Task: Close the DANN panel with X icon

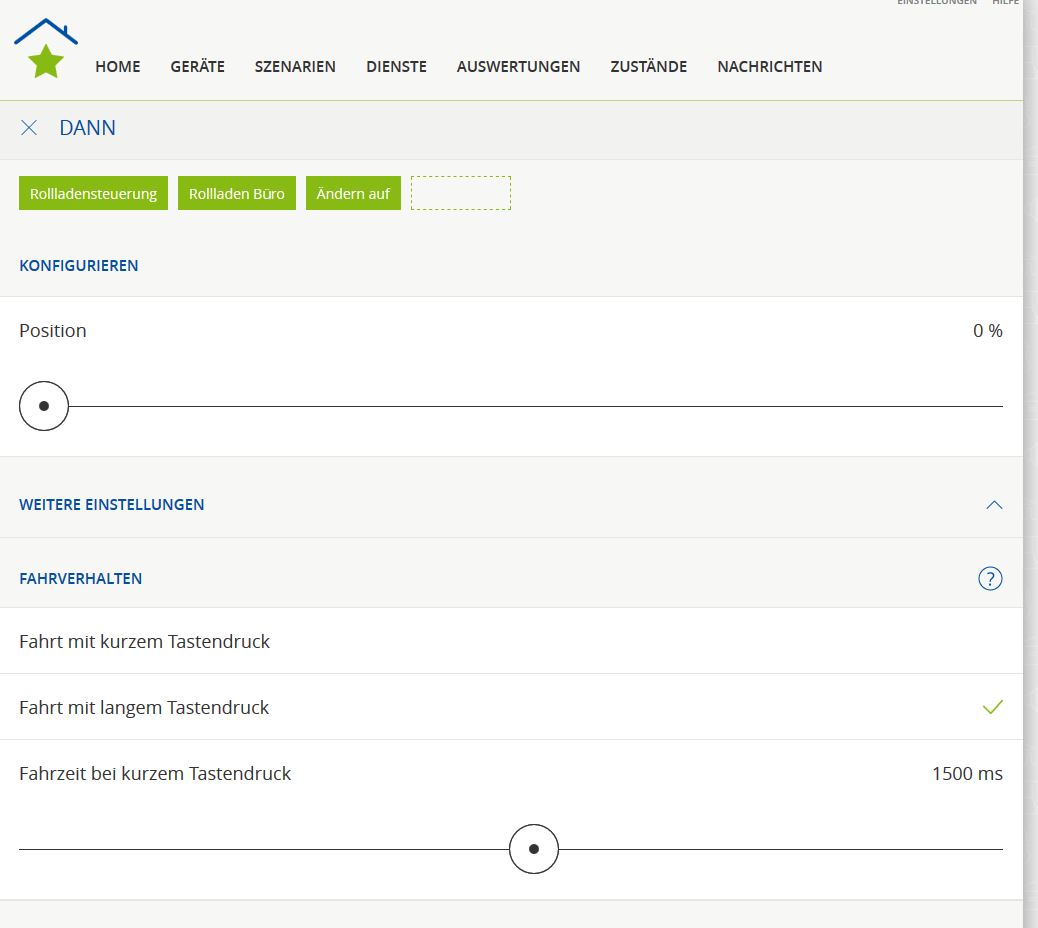Action: coord(29,127)
